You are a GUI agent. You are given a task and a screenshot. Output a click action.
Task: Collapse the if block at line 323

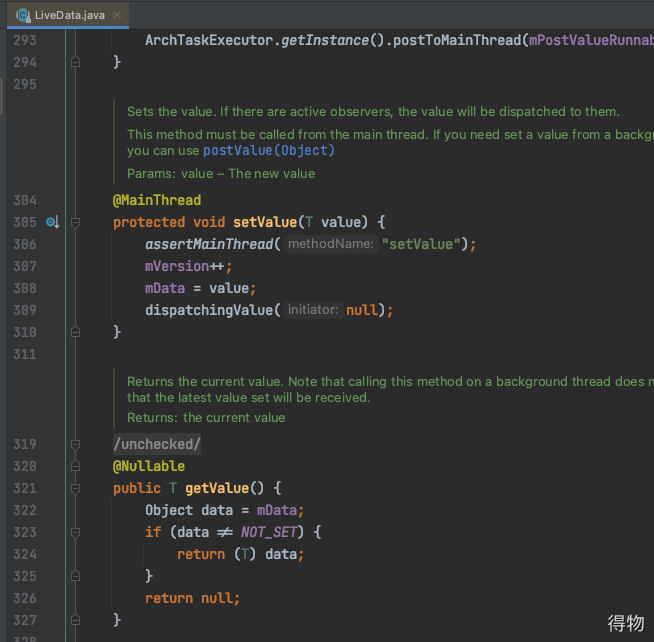click(76, 532)
